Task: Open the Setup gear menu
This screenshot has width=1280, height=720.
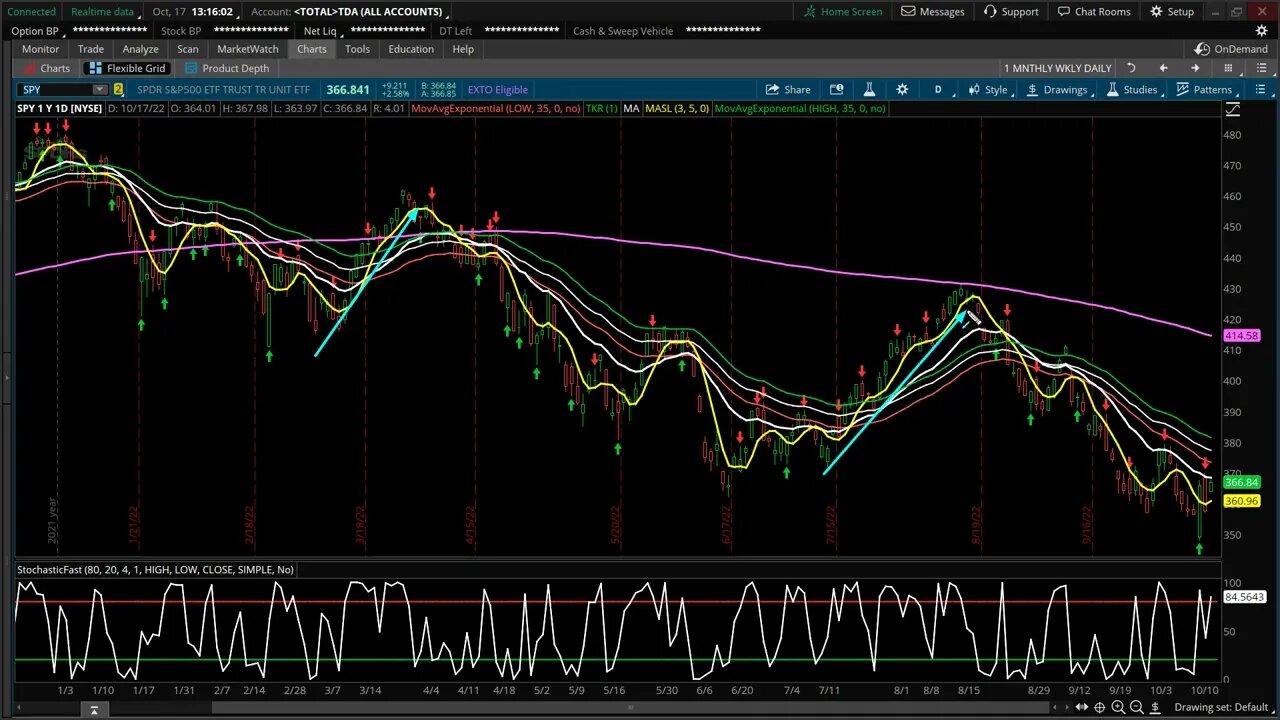Action: click(x=1171, y=12)
